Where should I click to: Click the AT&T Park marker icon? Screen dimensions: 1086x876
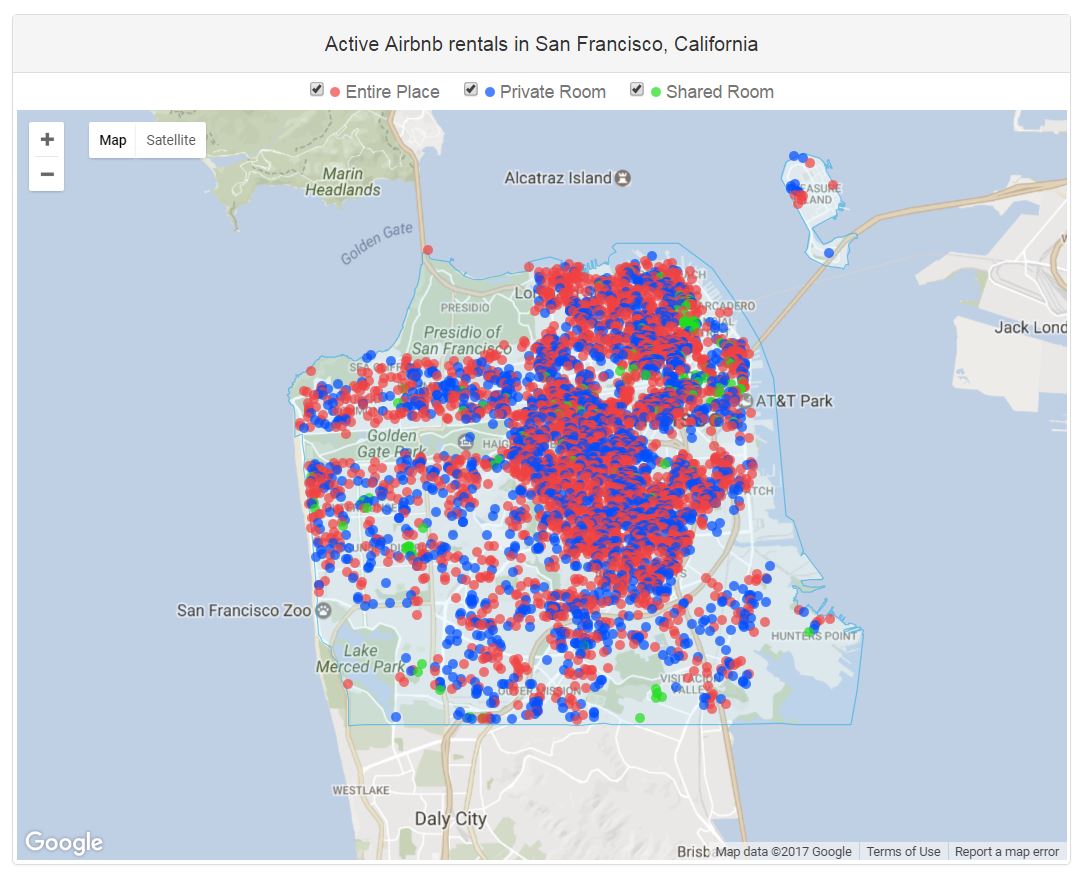[744, 400]
